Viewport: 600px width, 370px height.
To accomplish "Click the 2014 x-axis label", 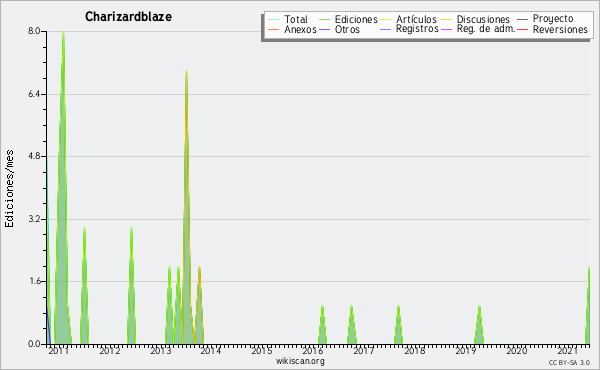I will pos(211,351).
